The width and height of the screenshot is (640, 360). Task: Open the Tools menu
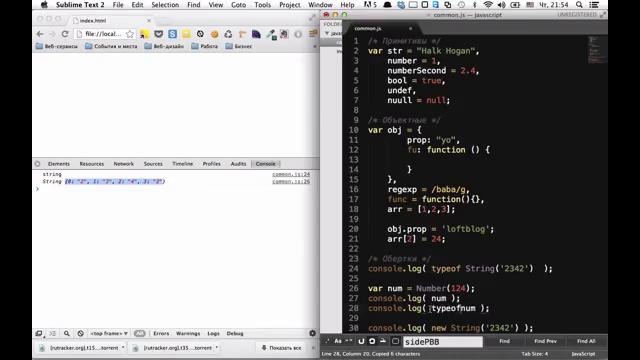pos(262,5)
